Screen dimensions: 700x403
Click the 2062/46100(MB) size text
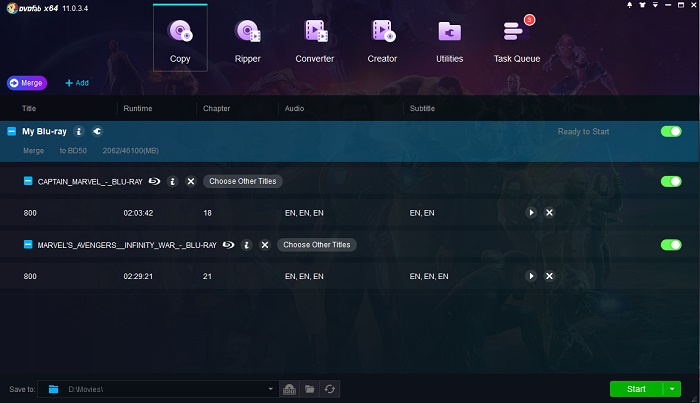[x=130, y=150]
